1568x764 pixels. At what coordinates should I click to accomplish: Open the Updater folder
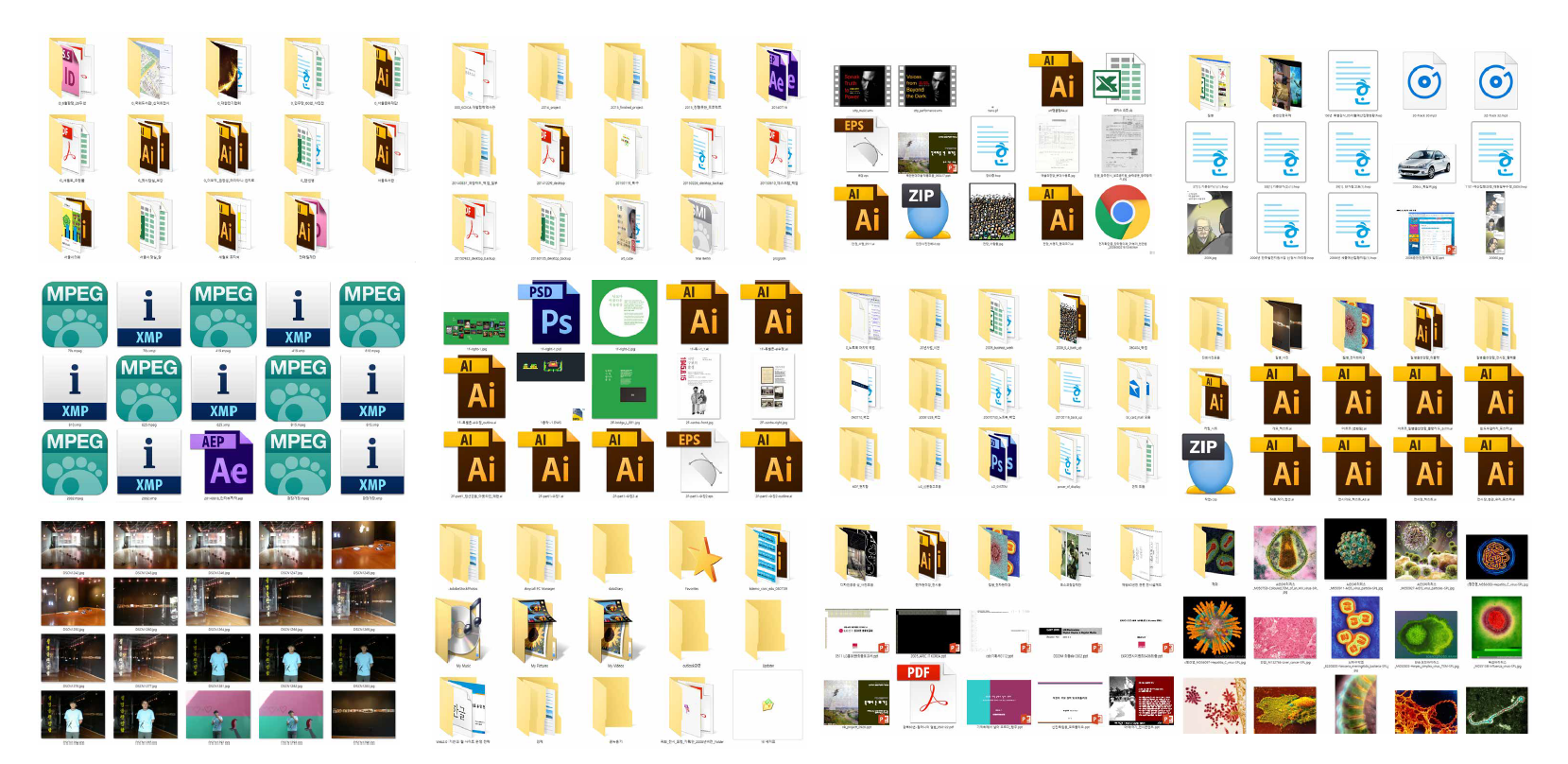click(767, 630)
